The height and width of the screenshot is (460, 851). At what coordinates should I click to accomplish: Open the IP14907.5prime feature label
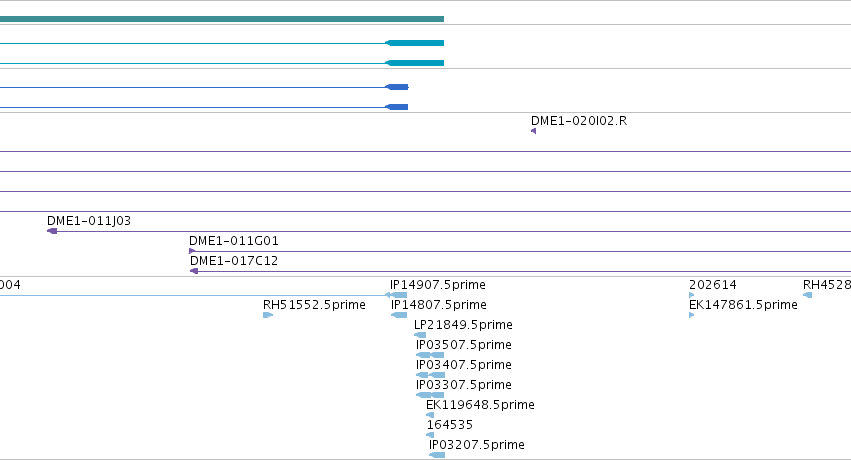click(x=437, y=285)
